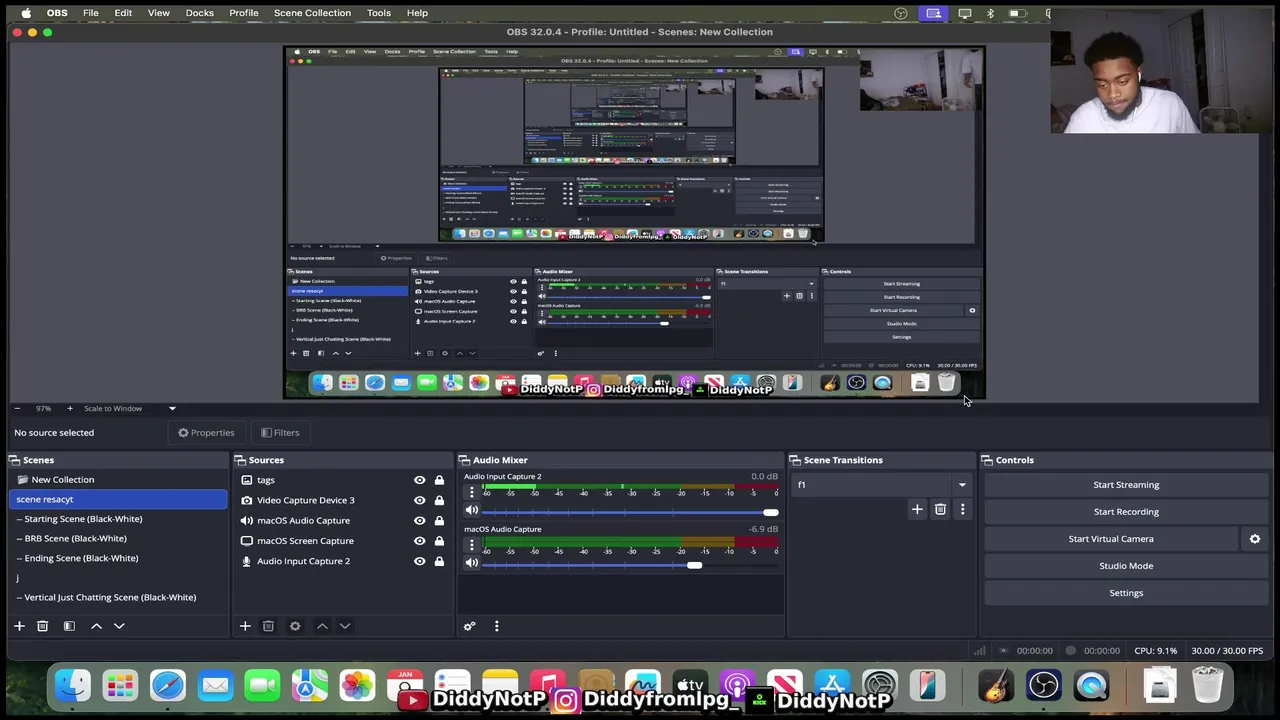Move source down in Sources list
The image size is (1280, 720).
click(x=345, y=626)
